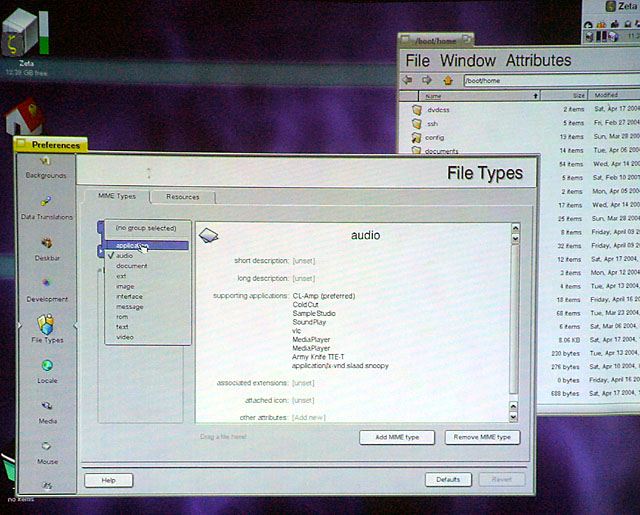This screenshot has height=515, width=640.
Task: Select the Data Translations preference icon
Action: (46, 207)
